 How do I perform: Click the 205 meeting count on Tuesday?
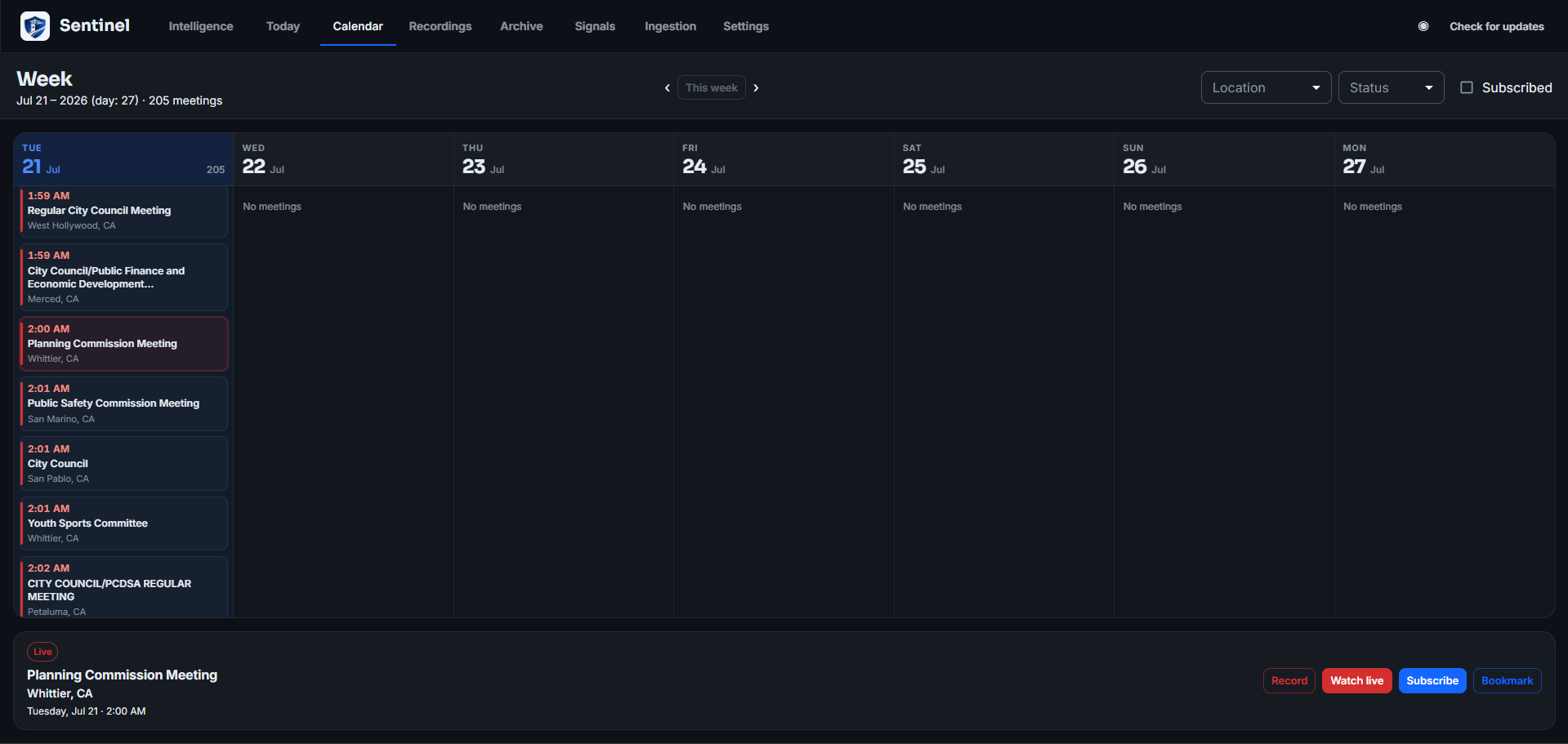click(216, 170)
